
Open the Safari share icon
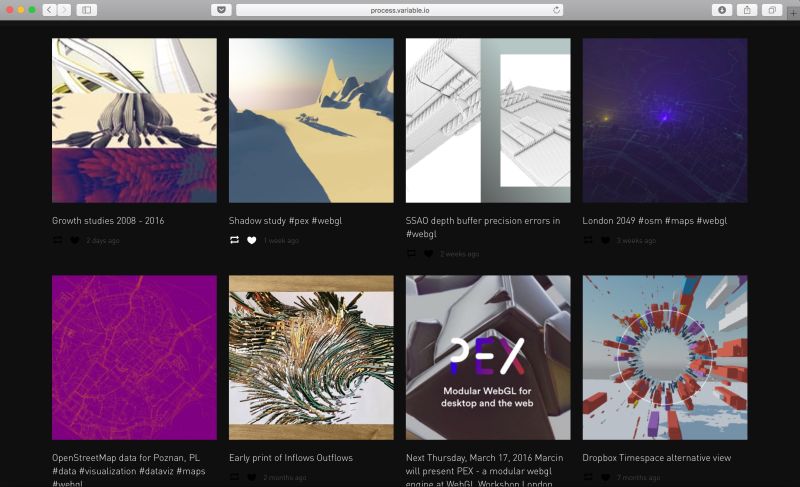pos(747,10)
